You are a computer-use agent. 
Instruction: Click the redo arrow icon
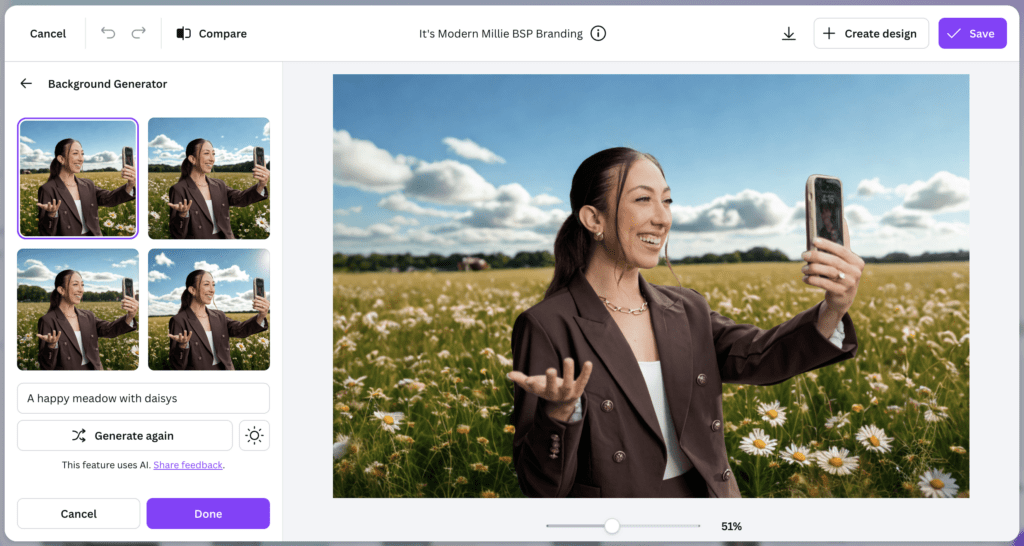(x=138, y=33)
